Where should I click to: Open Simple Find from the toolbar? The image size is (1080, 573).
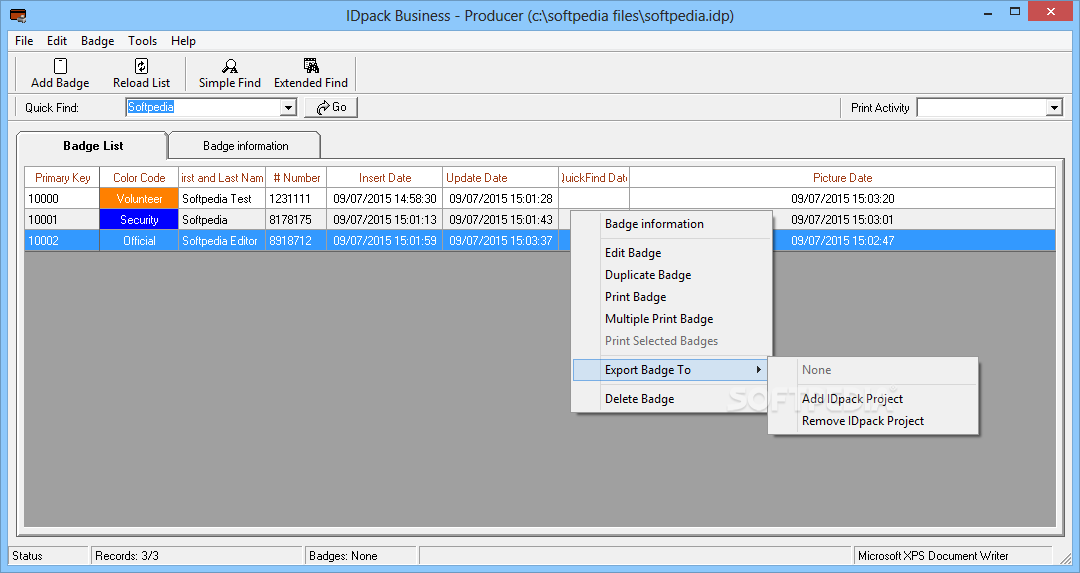pyautogui.click(x=229, y=74)
